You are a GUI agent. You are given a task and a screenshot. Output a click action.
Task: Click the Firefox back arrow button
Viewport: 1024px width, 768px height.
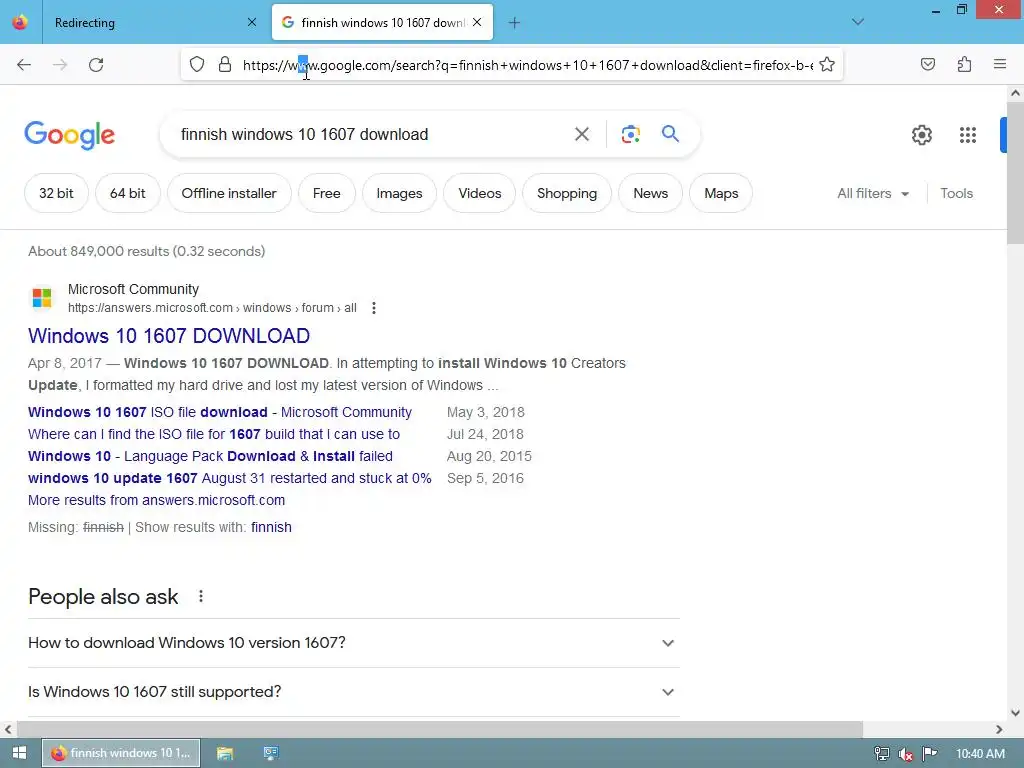(x=24, y=65)
